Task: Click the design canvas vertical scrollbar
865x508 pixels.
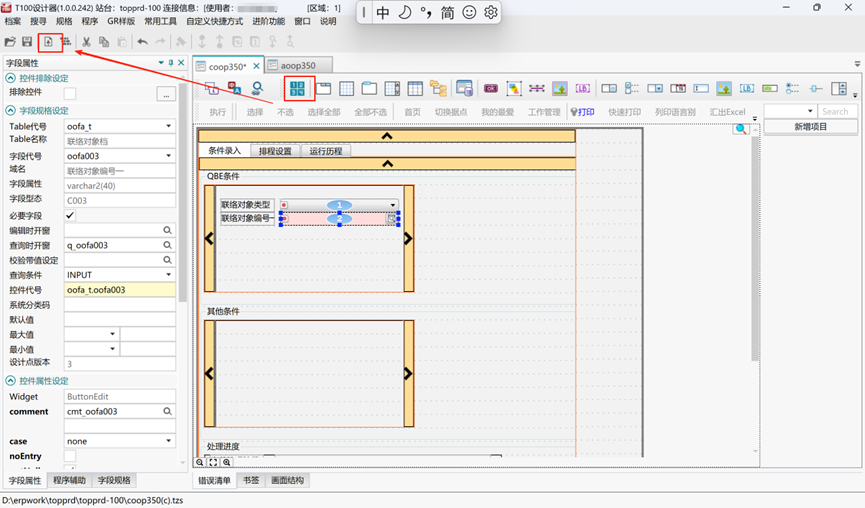Action: coord(755,247)
